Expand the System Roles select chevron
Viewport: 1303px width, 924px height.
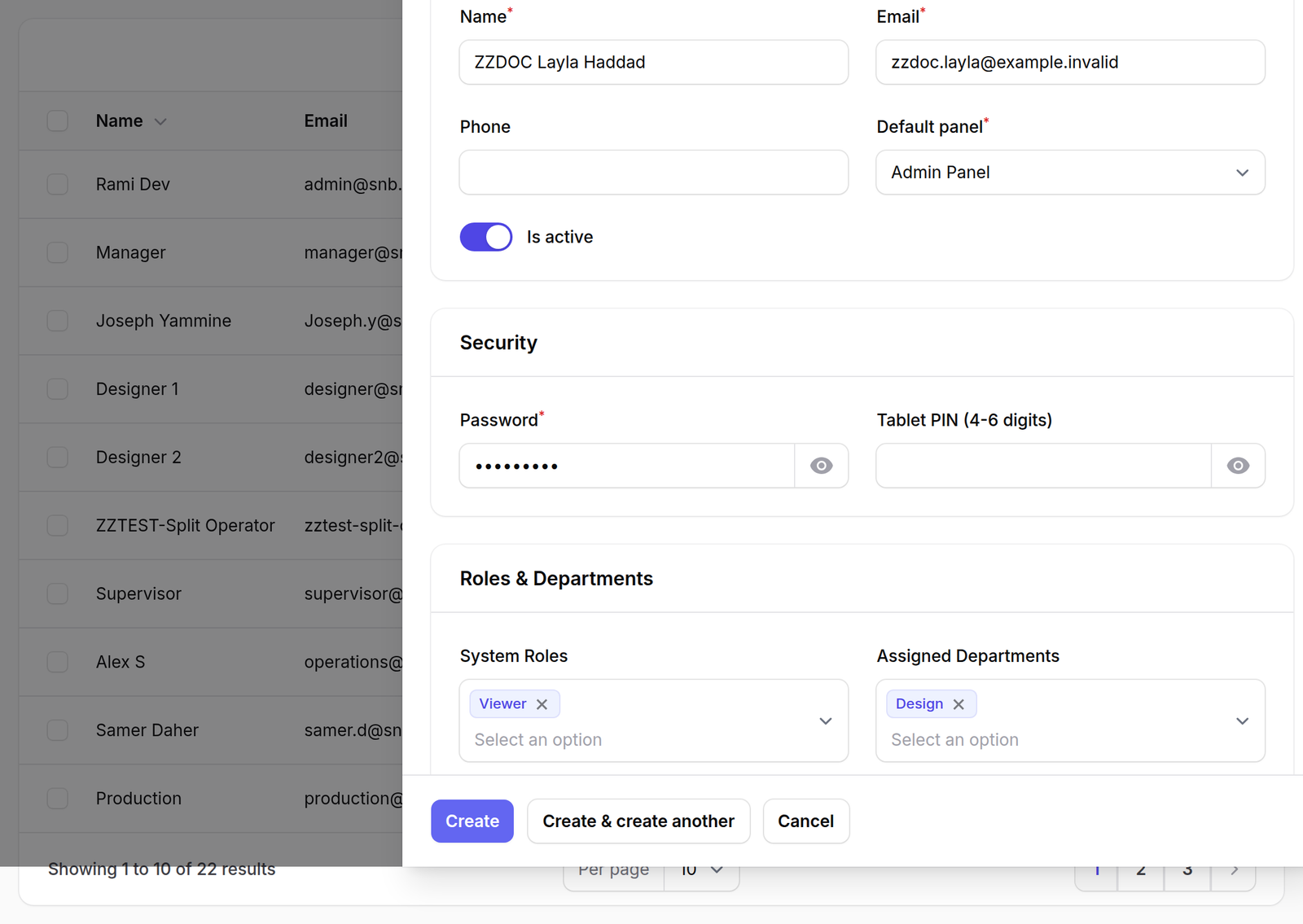825,721
